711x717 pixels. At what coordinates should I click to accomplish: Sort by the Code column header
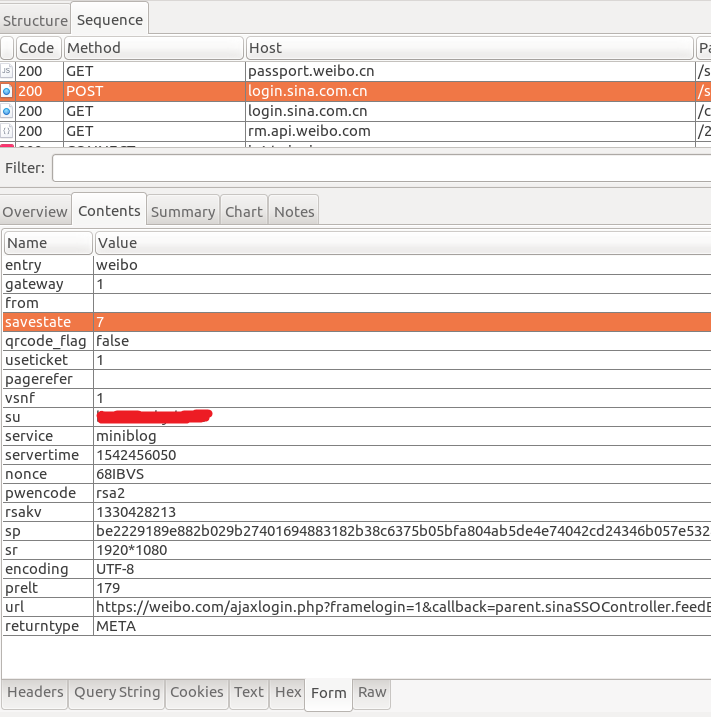tap(39, 48)
